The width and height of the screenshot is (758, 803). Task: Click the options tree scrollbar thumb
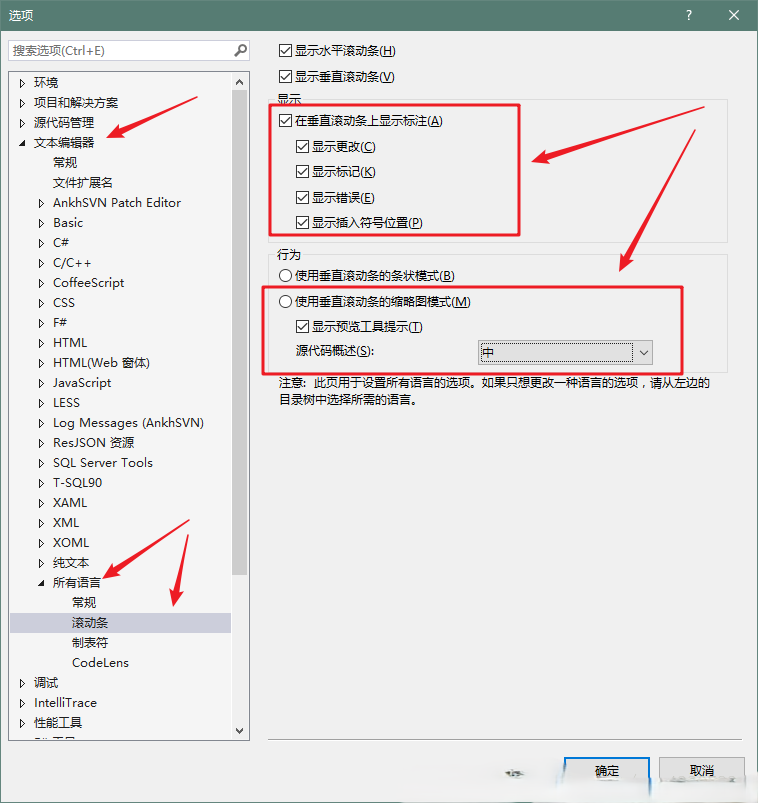(239, 332)
